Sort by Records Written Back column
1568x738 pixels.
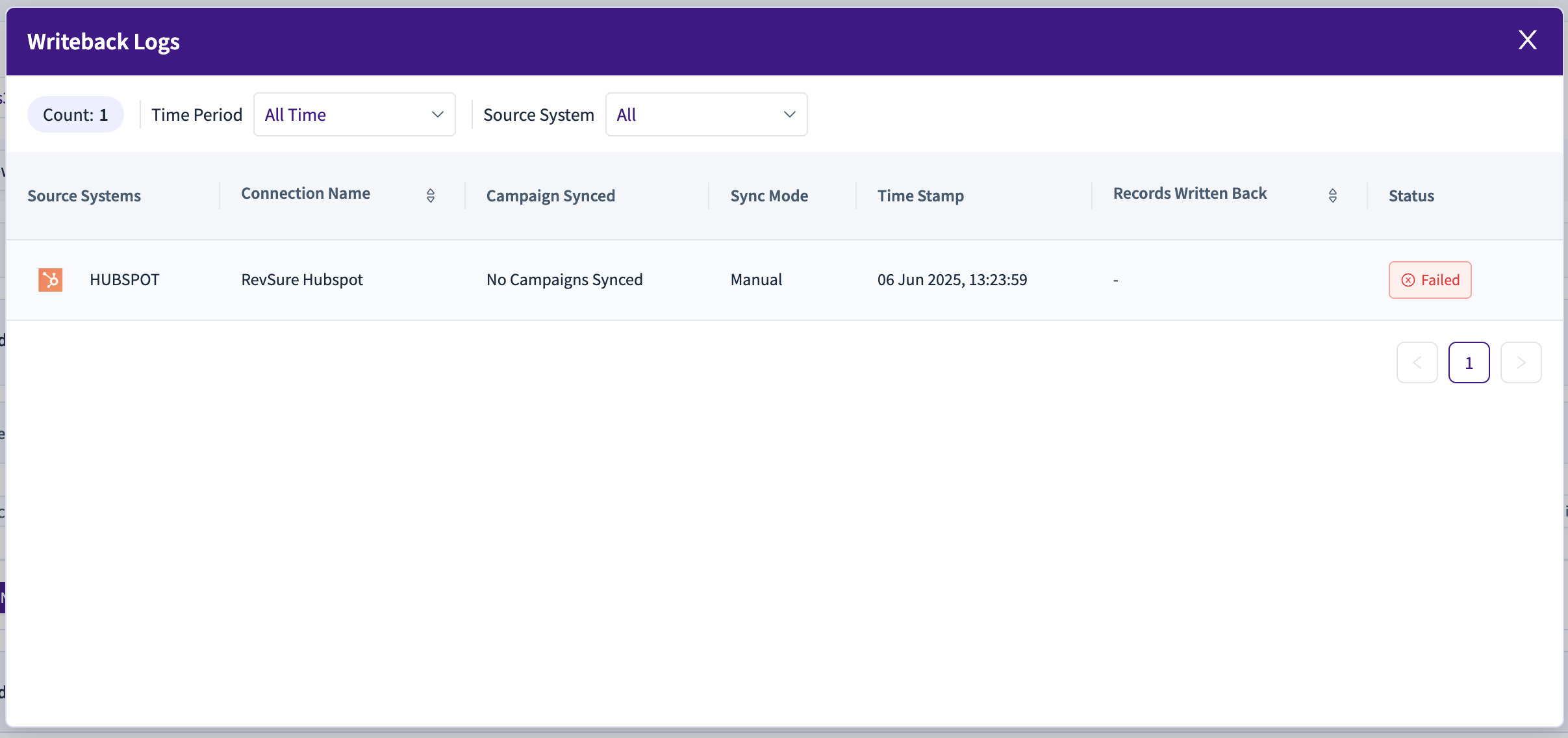pyautogui.click(x=1332, y=196)
